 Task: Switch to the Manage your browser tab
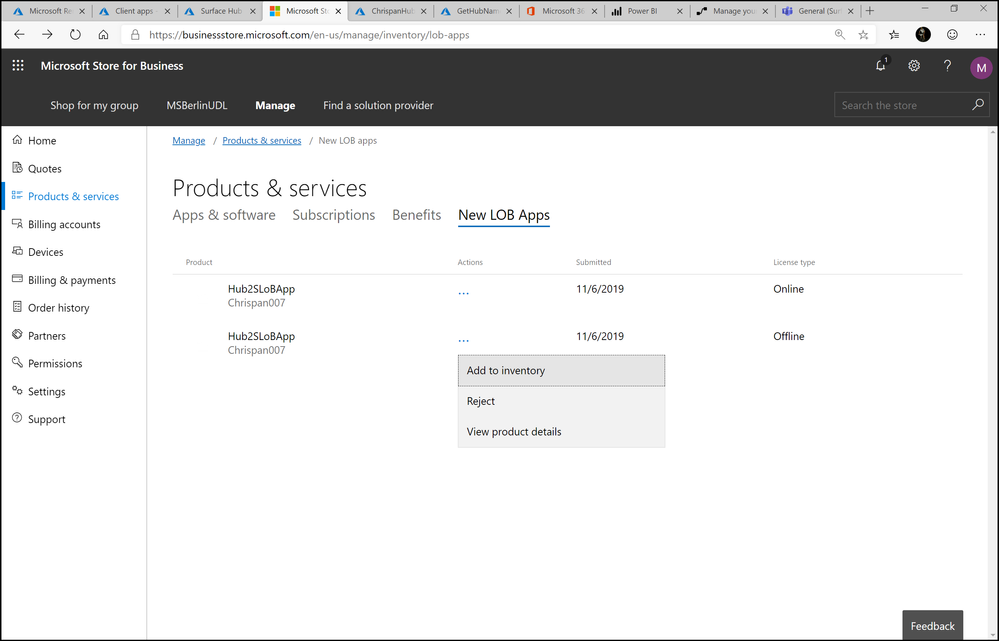coord(733,11)
